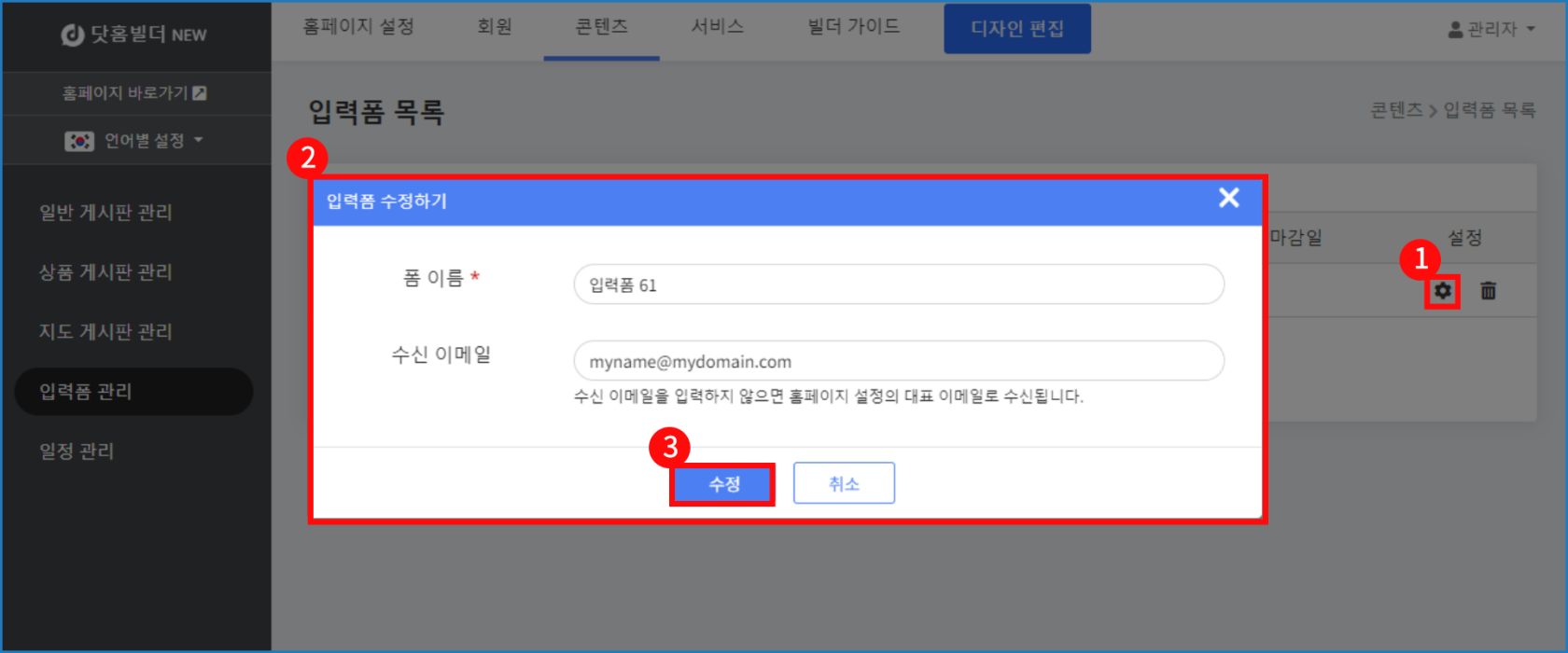This screenshot has height=653, width=1568.
Task: Click the 콘텐츠 breadcrumb link
Action: [1395, 110]
